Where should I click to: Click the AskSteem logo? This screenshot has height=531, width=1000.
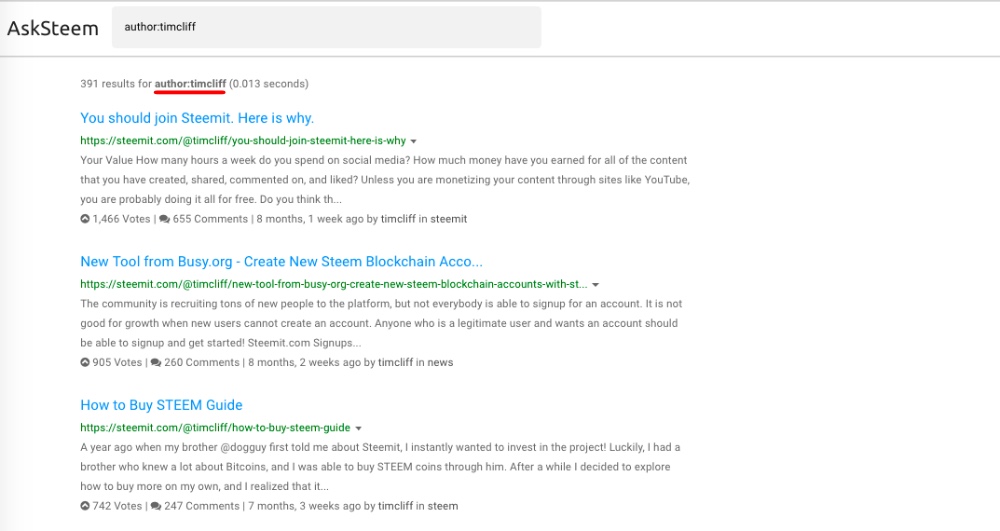point(53,28)
